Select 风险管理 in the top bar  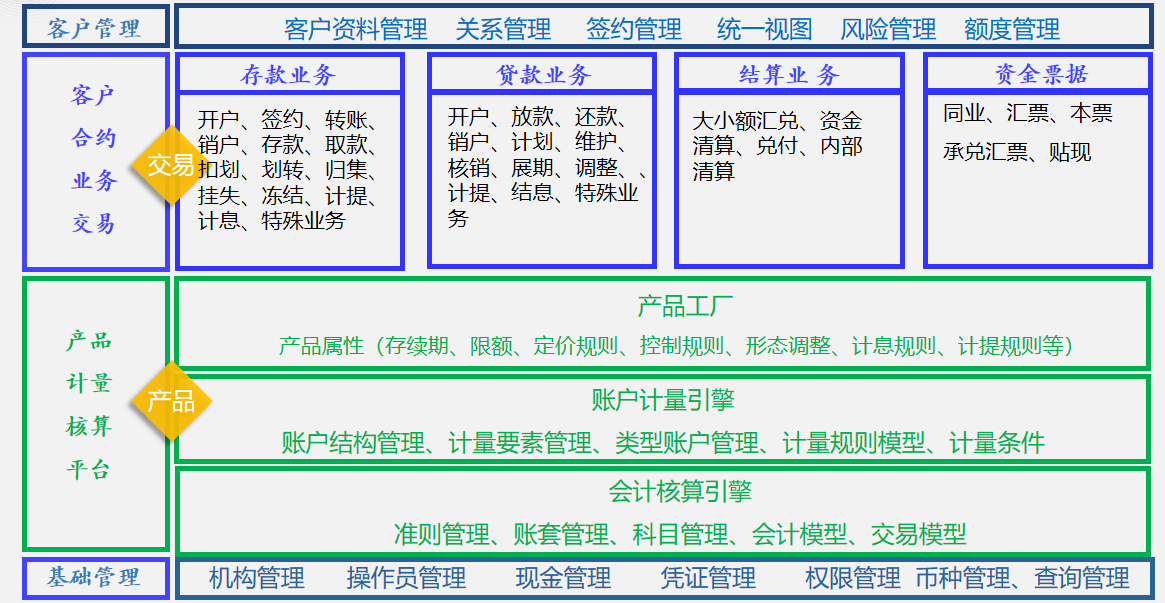point(888,29)
